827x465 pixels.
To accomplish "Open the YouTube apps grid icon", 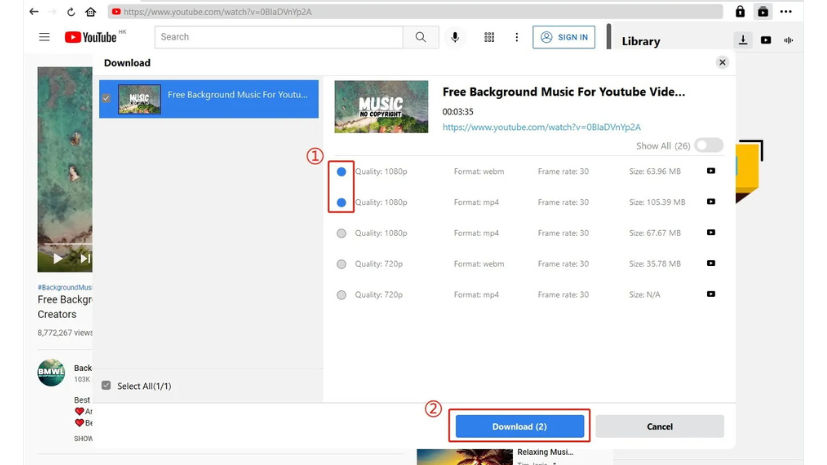I will pyautogui.click(x=489, y=37).
